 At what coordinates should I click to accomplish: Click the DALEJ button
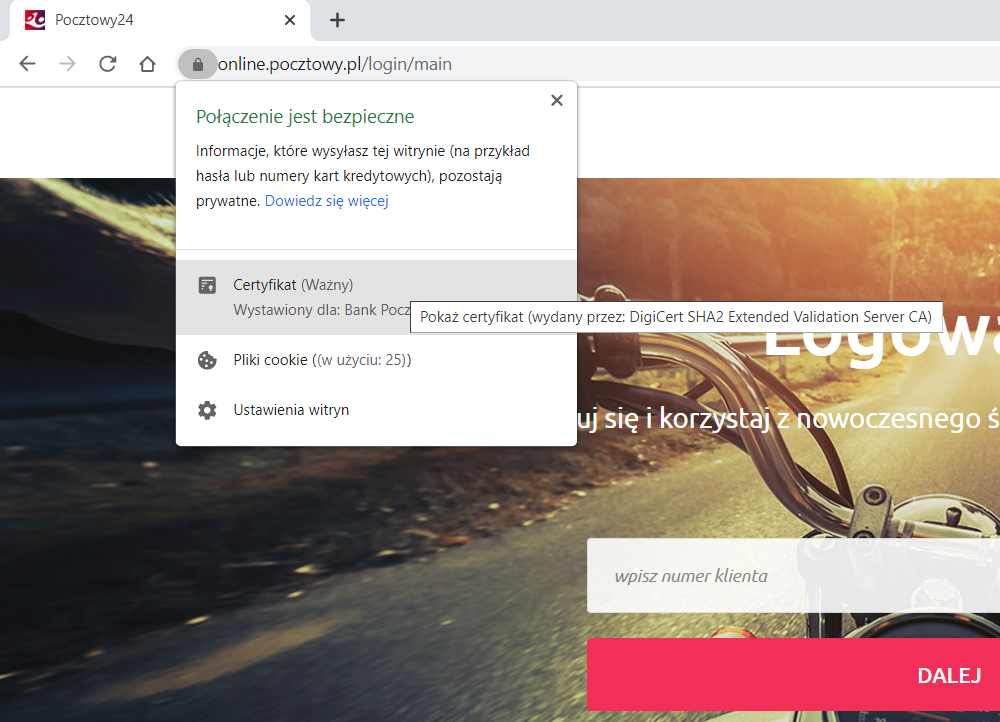coord(793,675)
